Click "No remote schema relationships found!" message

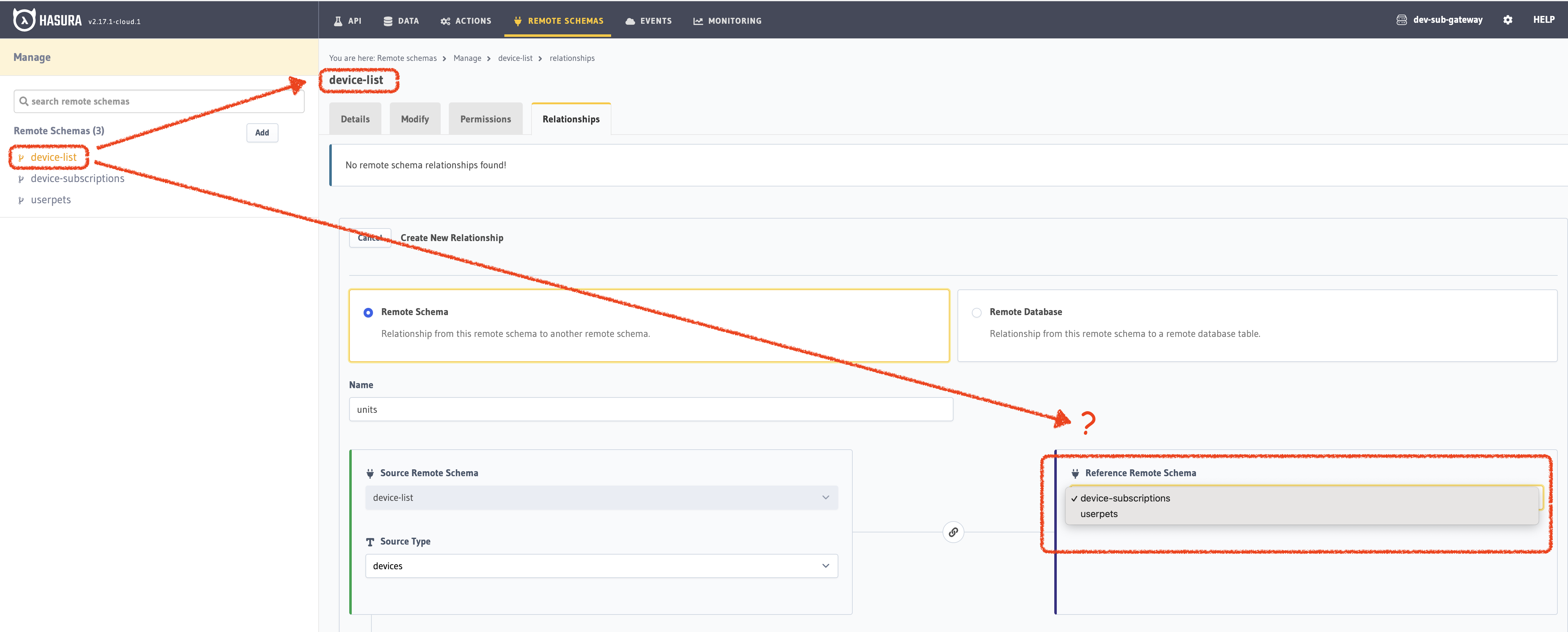pos(426,165)
